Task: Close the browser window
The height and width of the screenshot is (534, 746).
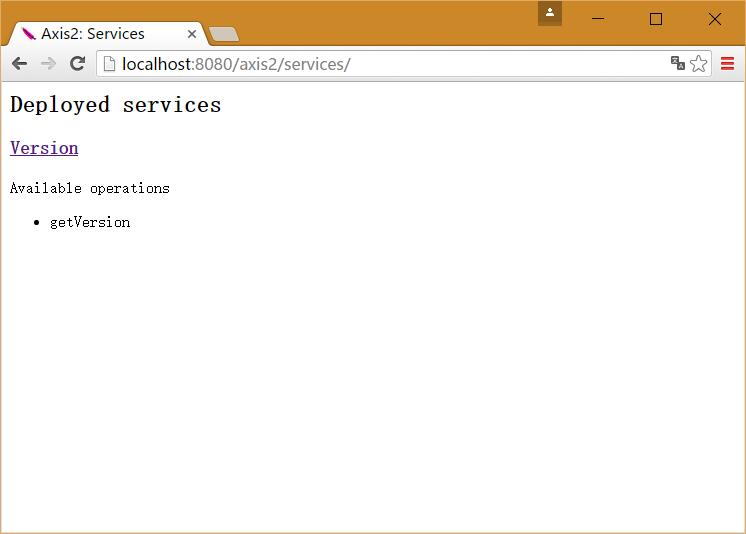Action: pyautogui.click(x=715, y=19)
